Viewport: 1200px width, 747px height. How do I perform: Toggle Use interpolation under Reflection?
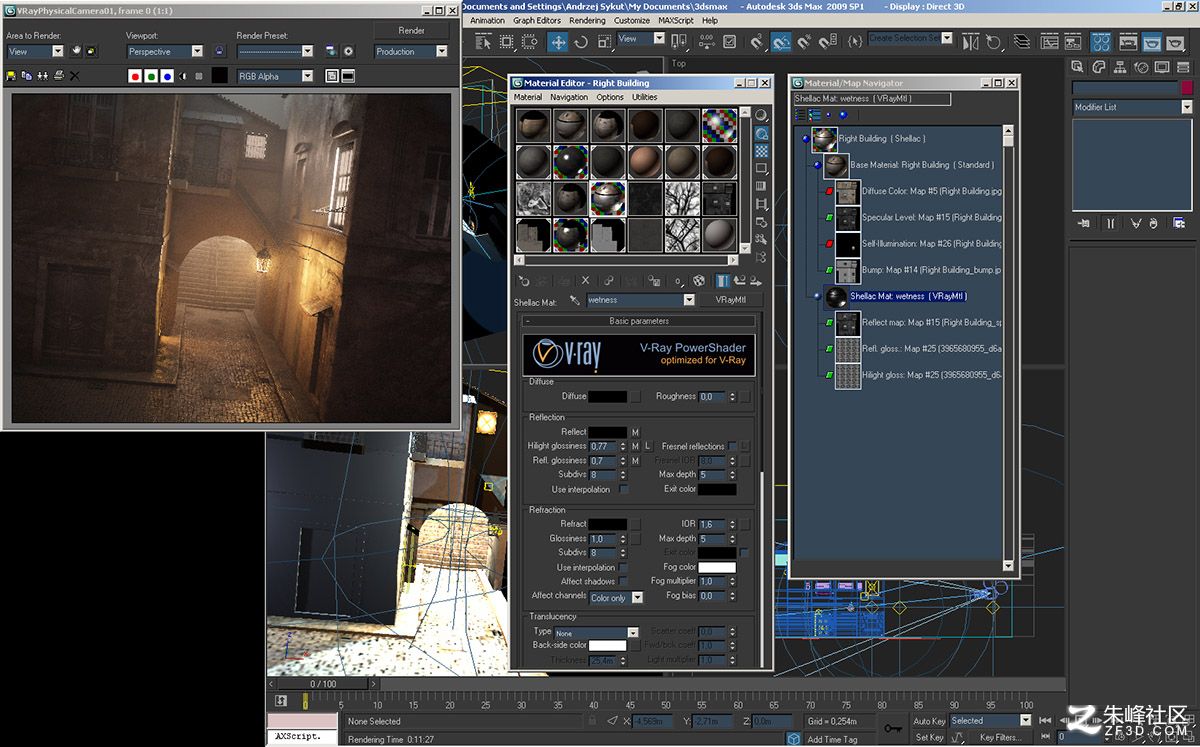(x=624, y=489)
